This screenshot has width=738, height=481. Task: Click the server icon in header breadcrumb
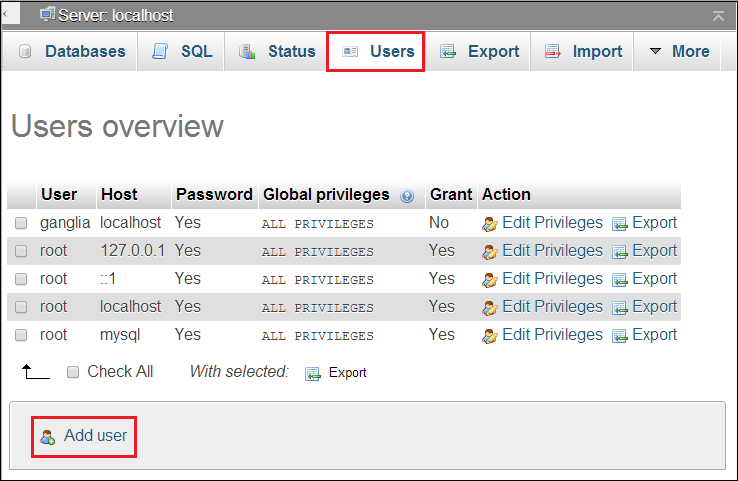[x=47, y=14]
